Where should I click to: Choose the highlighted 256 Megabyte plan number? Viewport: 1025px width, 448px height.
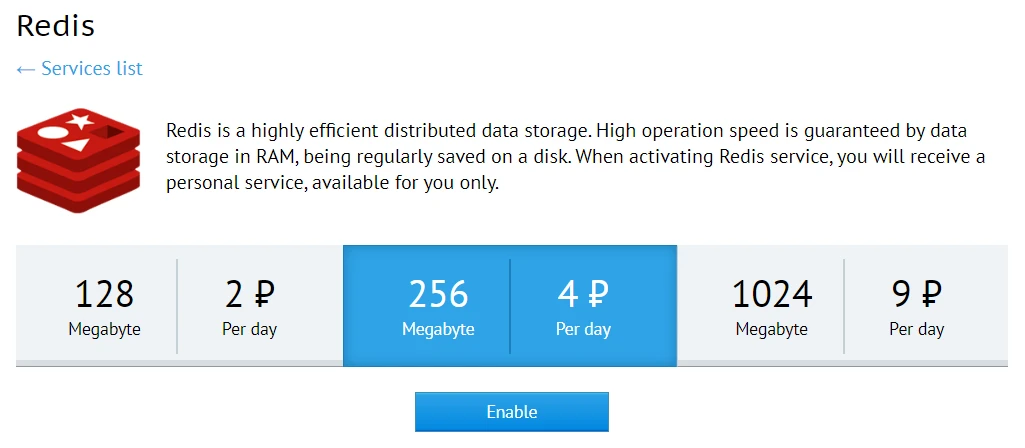tap(438, 294)
